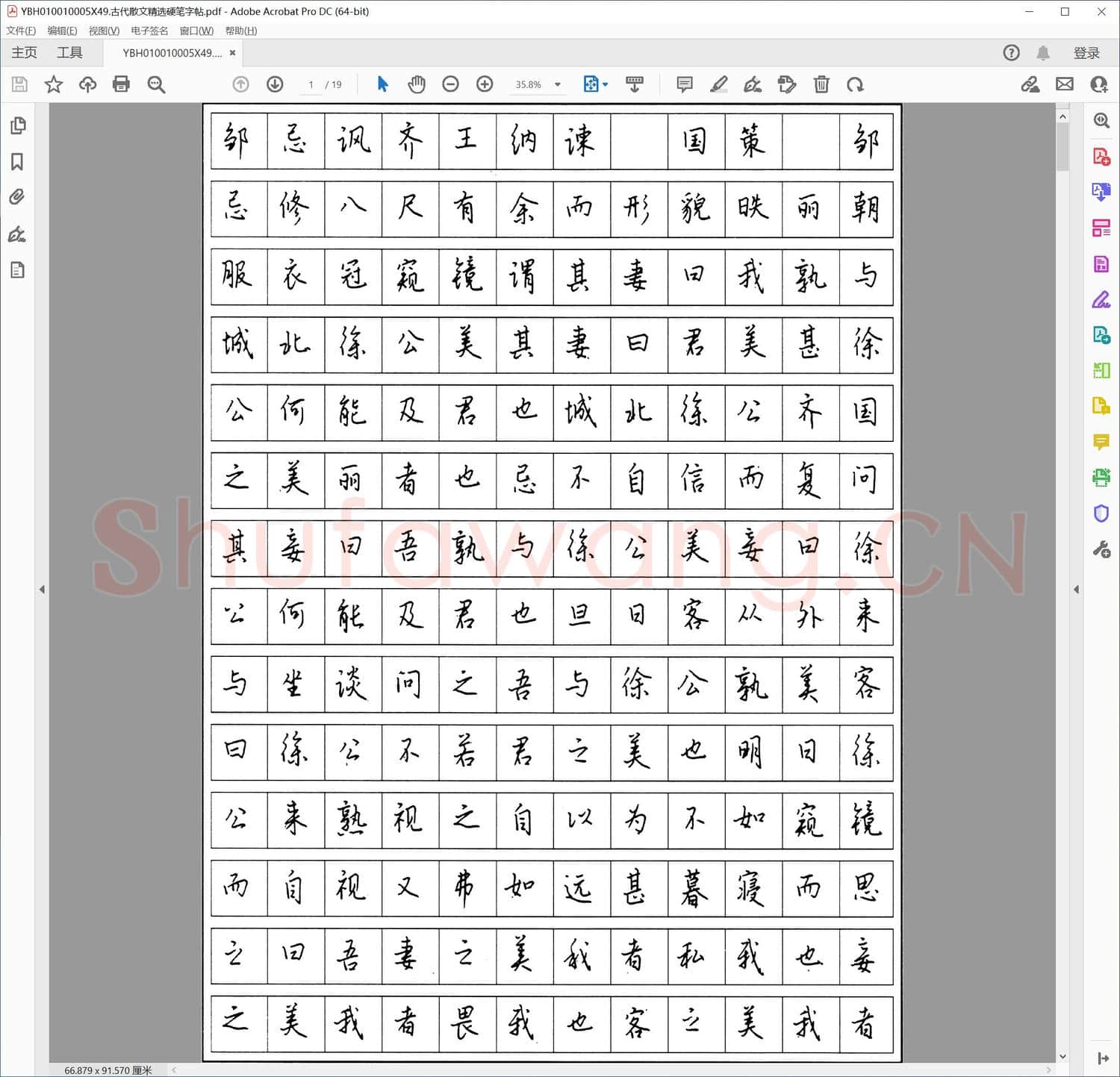Open the Comment tool in right pane
1120x1077 pixels.
pos(1101,442)
